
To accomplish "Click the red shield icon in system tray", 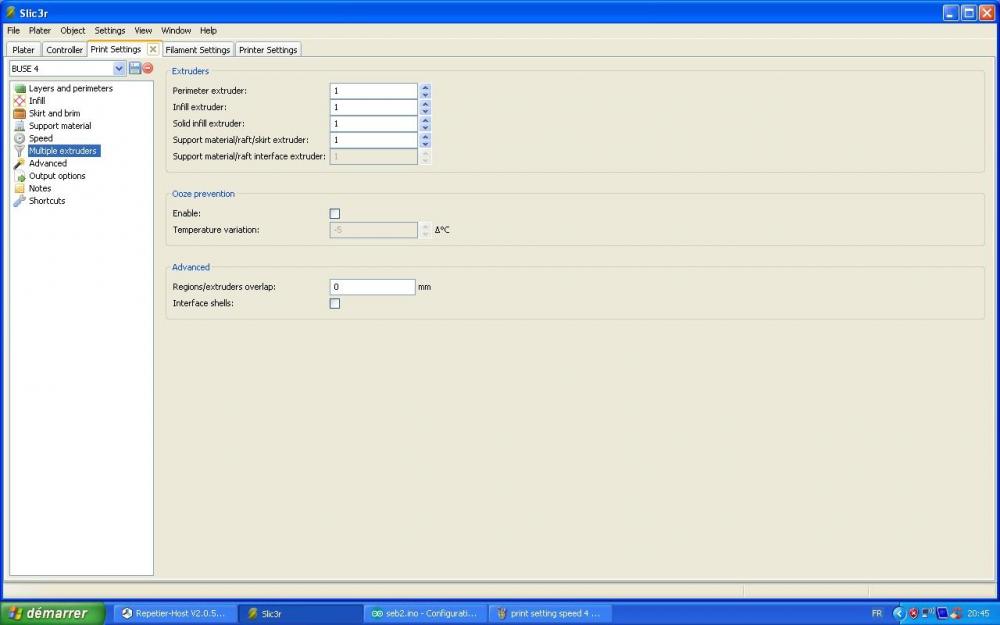I will coord(913,614).
